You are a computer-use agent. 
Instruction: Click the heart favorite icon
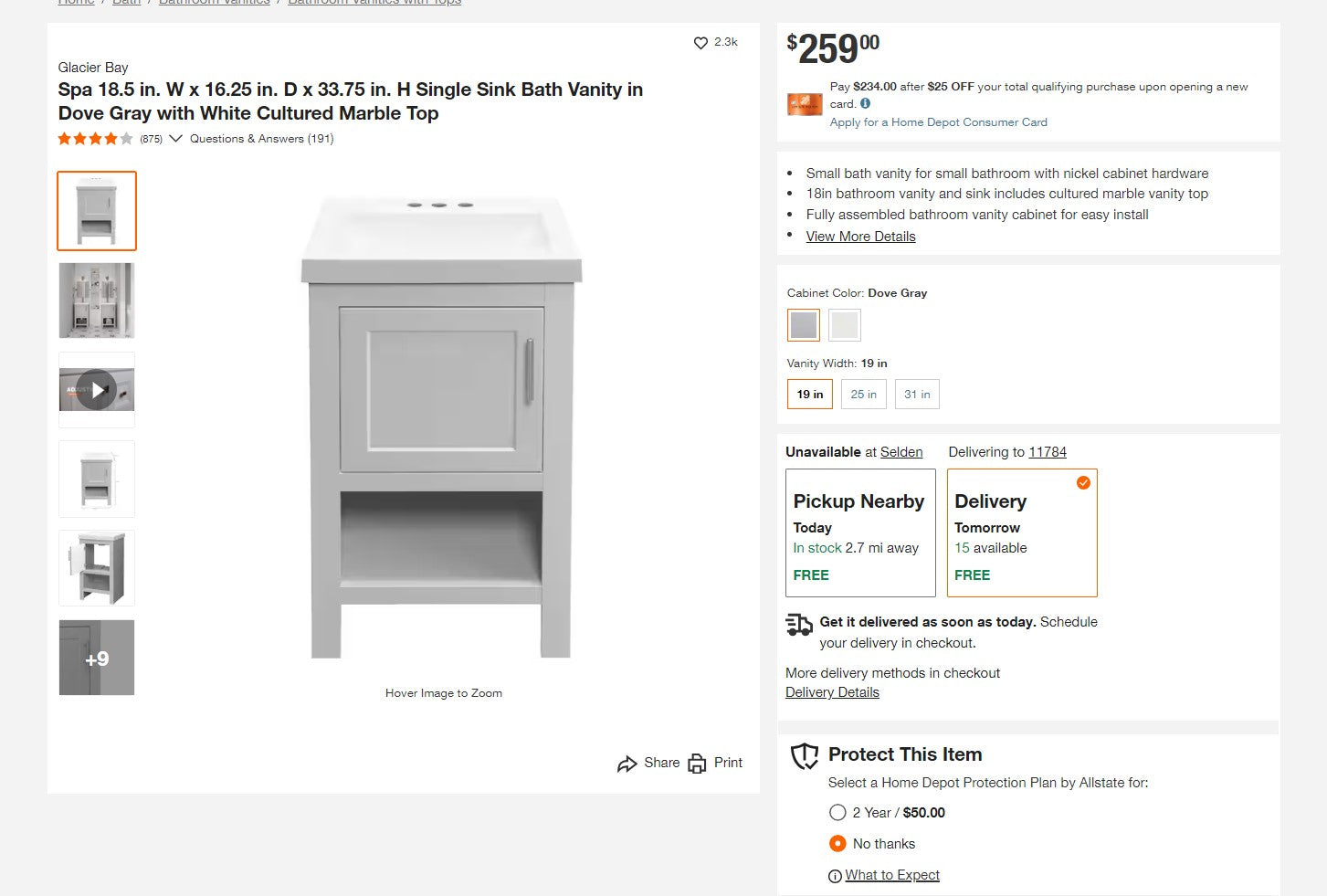pyautogui.click(x=700, y=43)
